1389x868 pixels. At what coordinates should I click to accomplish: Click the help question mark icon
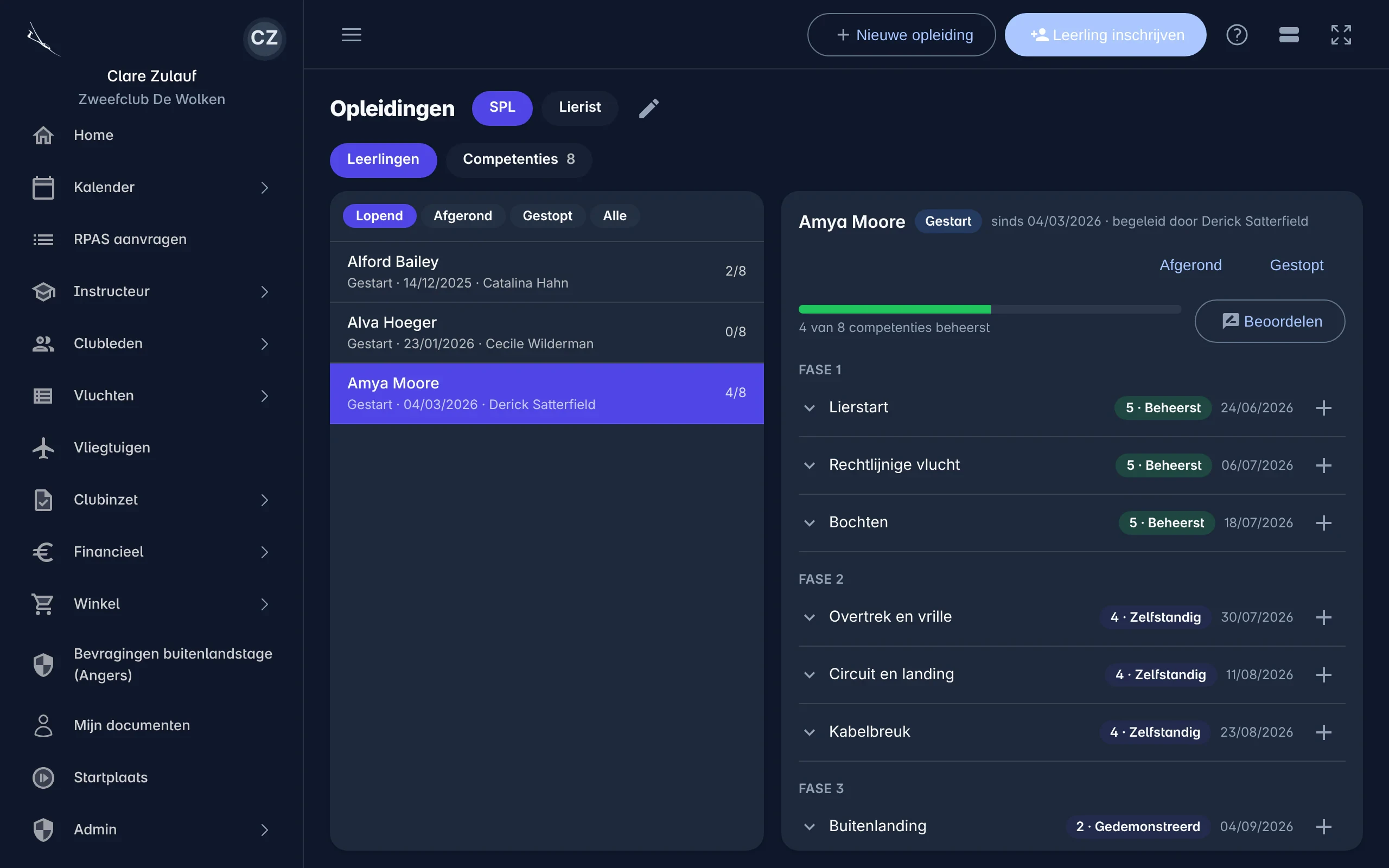pyautogui.click(x=1237, y=34)
